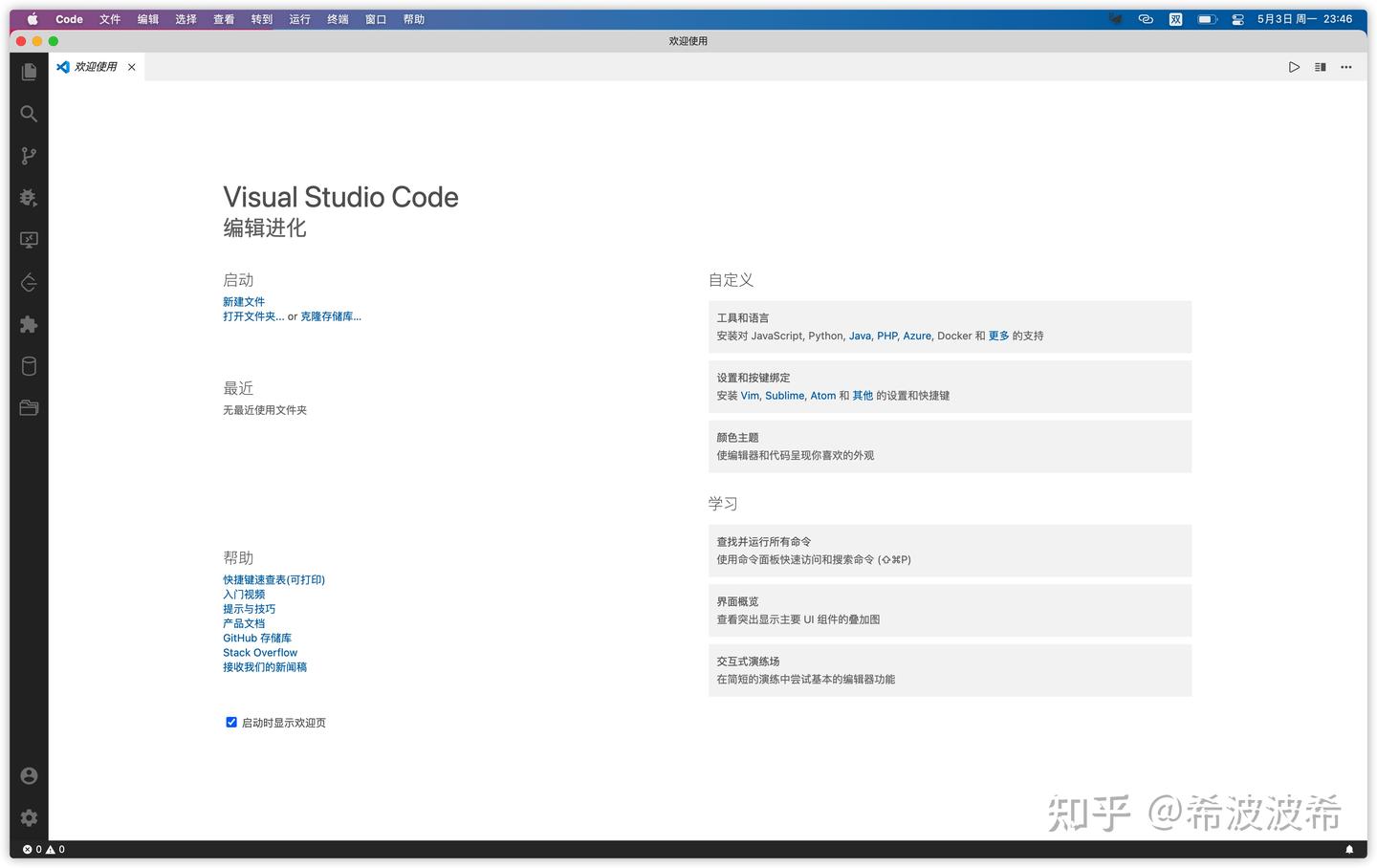1377x868 pixels.
Task: Open the Source Control panel
Action: pyautogui.click(x=28, y=156)
